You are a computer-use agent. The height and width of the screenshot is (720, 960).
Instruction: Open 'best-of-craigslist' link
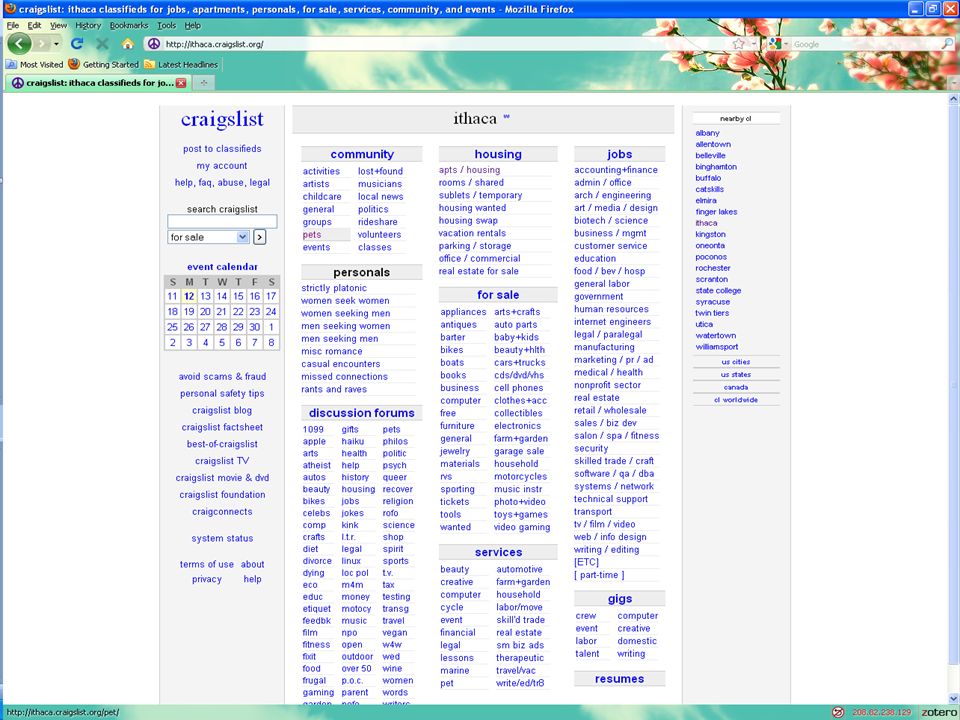pyautogui.click(x=222, y=444)
